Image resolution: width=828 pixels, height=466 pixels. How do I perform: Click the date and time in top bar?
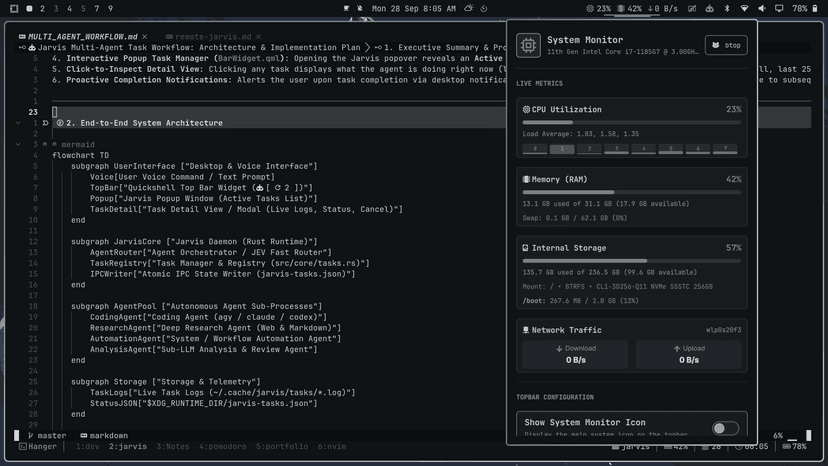tap(413, 8)
